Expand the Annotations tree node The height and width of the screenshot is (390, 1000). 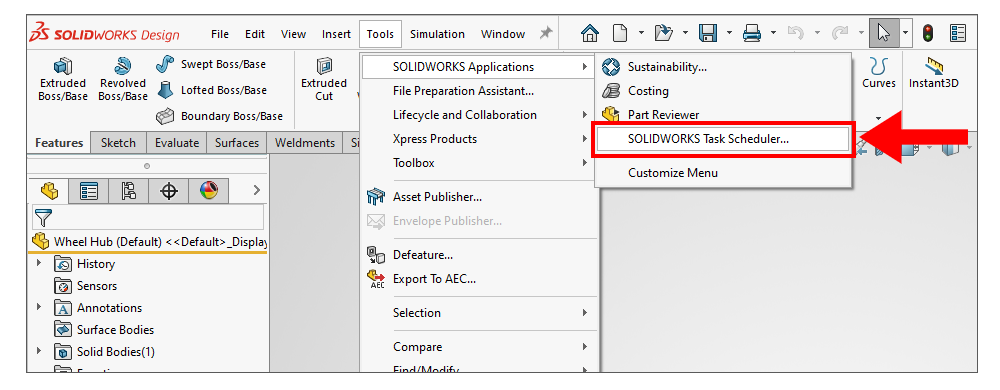[40, 307]
